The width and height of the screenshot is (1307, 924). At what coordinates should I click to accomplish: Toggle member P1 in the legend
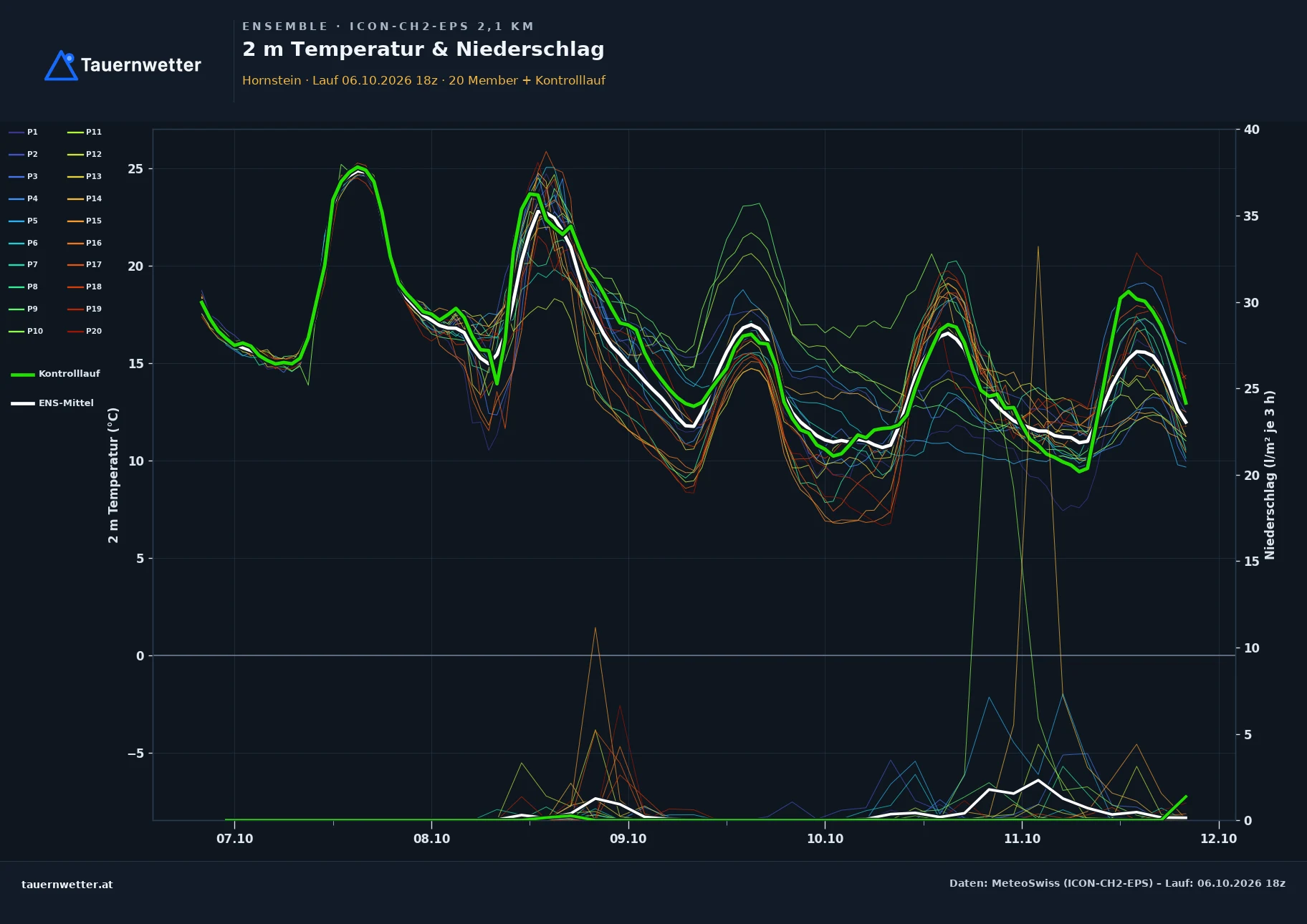click(x=23, y=133)
